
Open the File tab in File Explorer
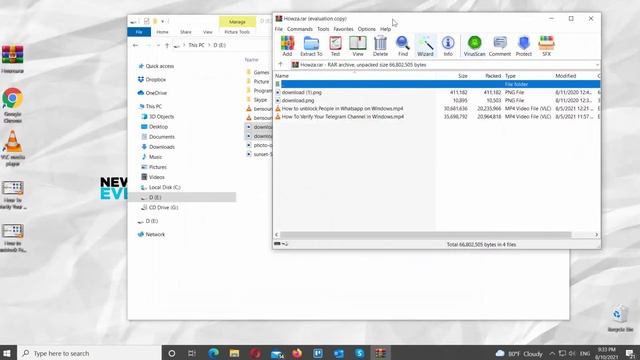(139, 32)
